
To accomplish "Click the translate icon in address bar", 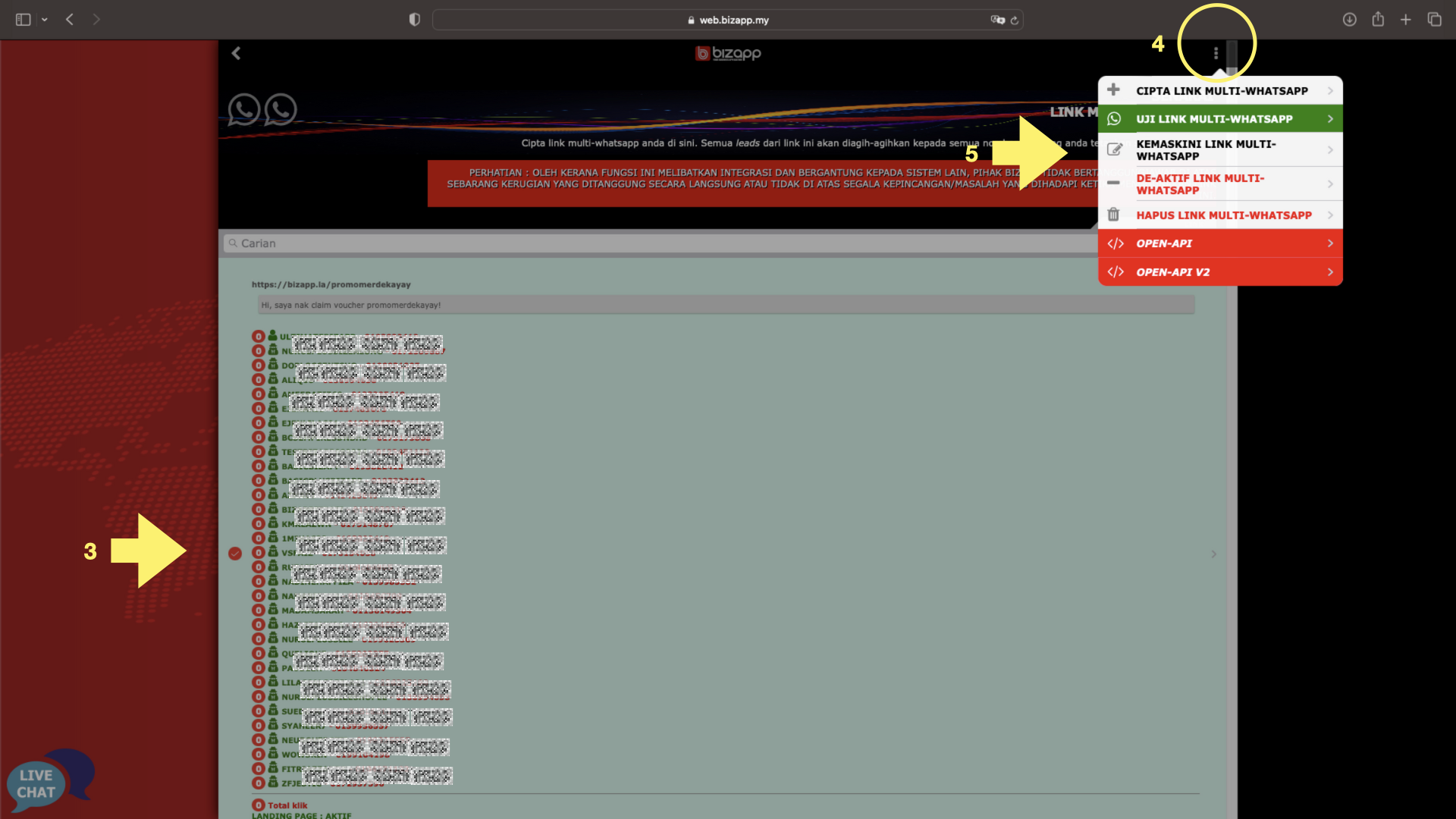I will click(x=997, y=20).
